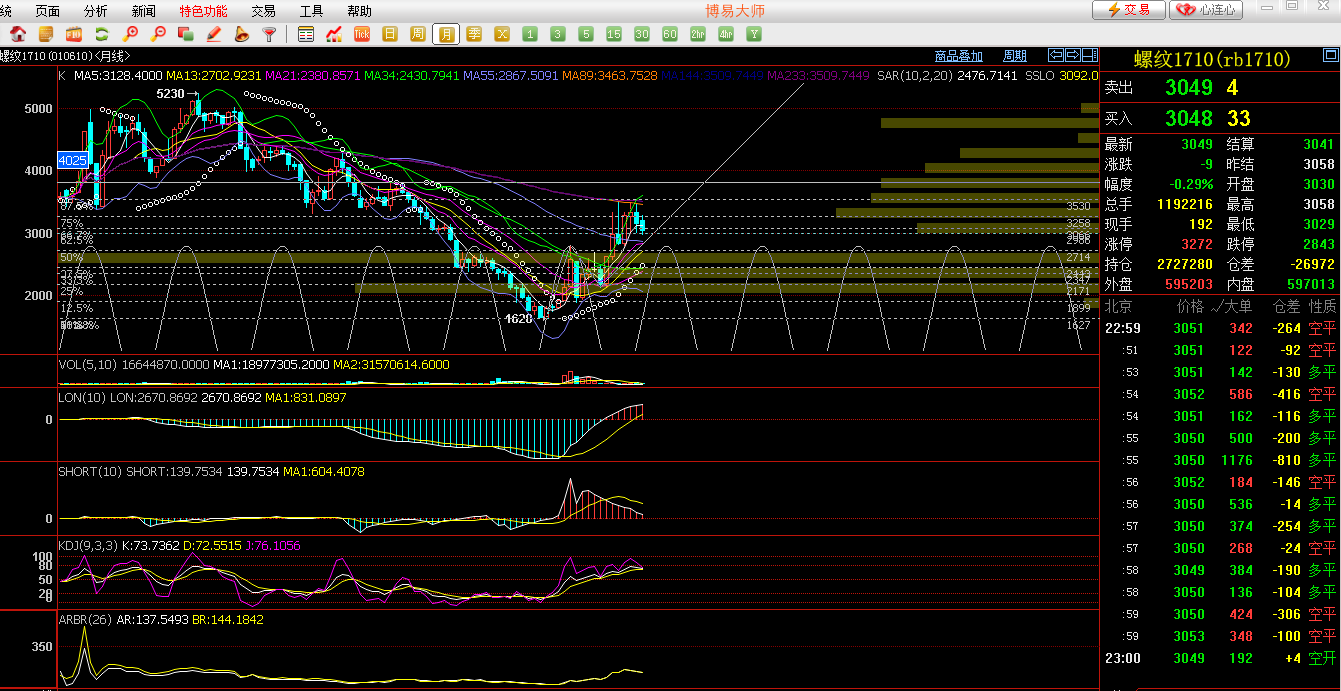Image resolution: width=1341 pixels, height=691 pixels.
Task: Click the home icon in the toolbar
Action: [17, 34]
